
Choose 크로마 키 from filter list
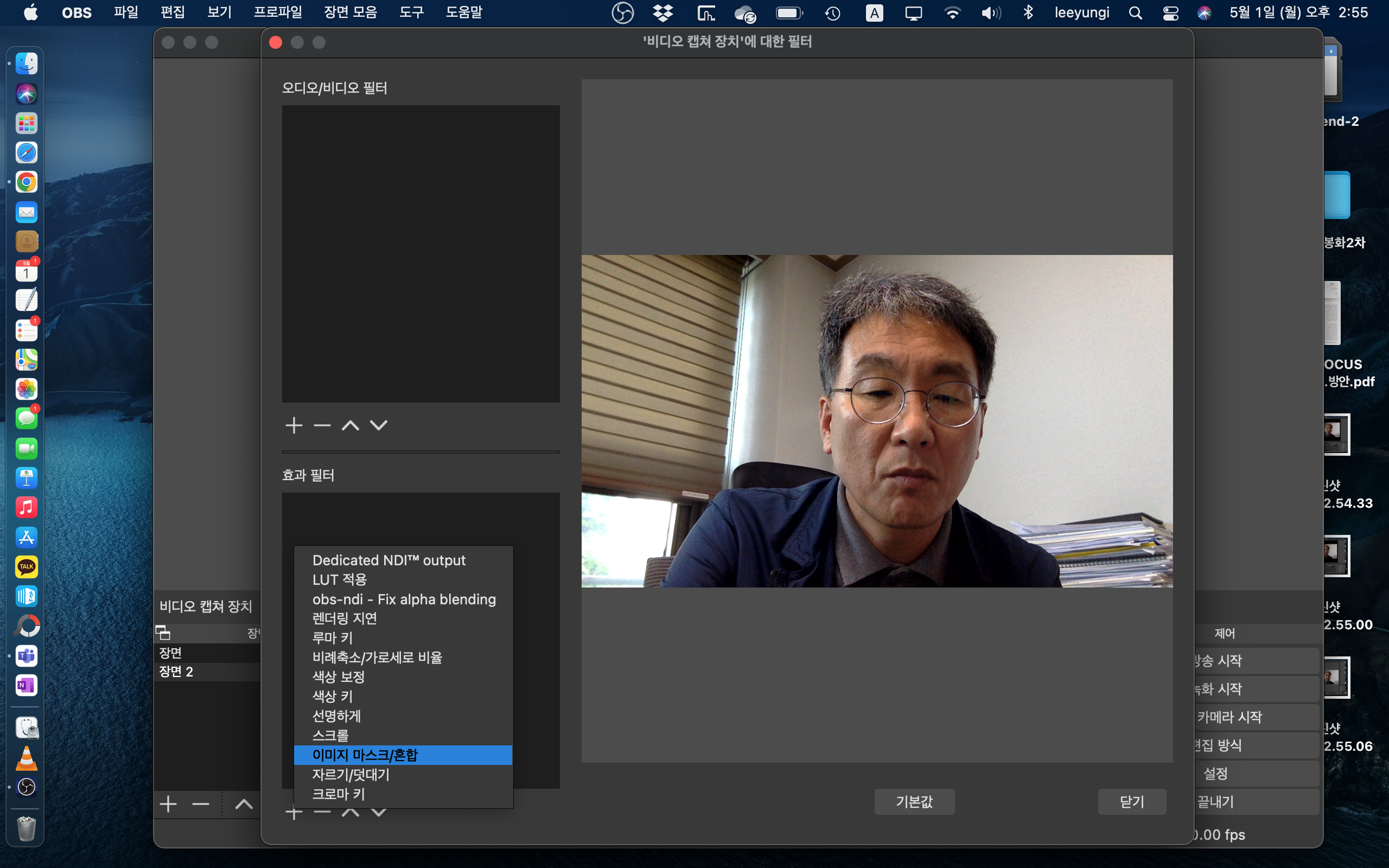point(339,794)
